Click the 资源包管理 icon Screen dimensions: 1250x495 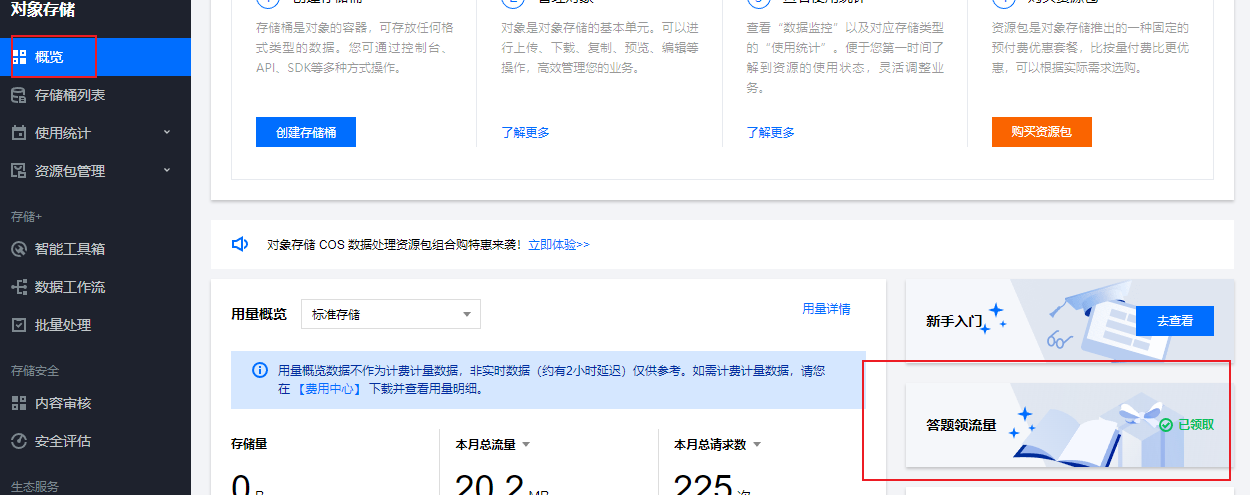click(x=19, y=171)
